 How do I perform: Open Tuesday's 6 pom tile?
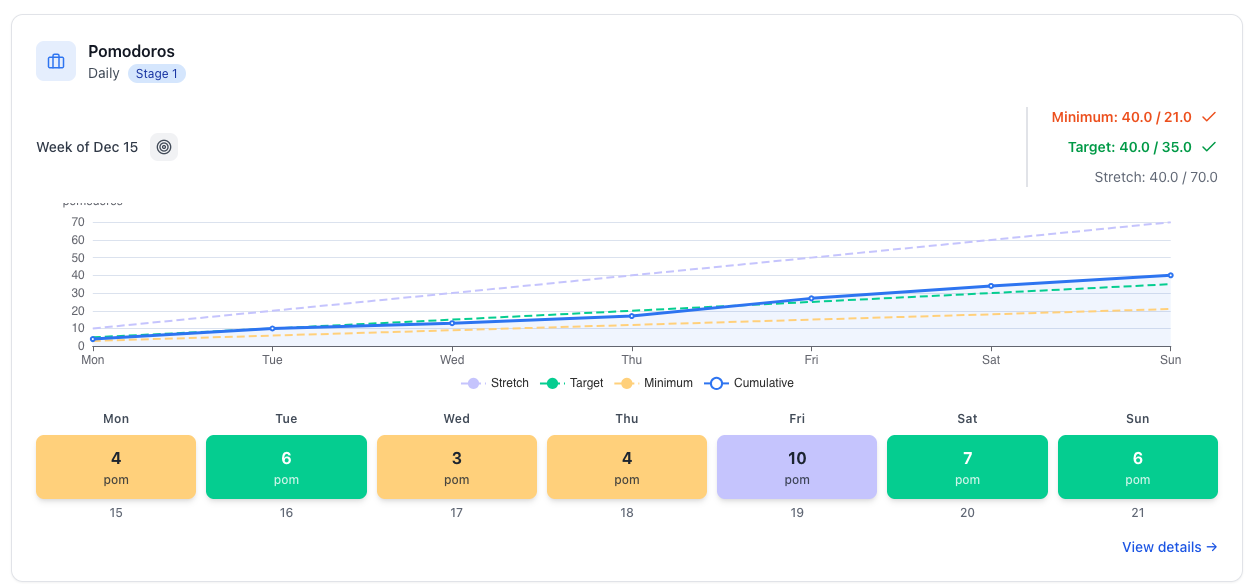click(286, 467)
